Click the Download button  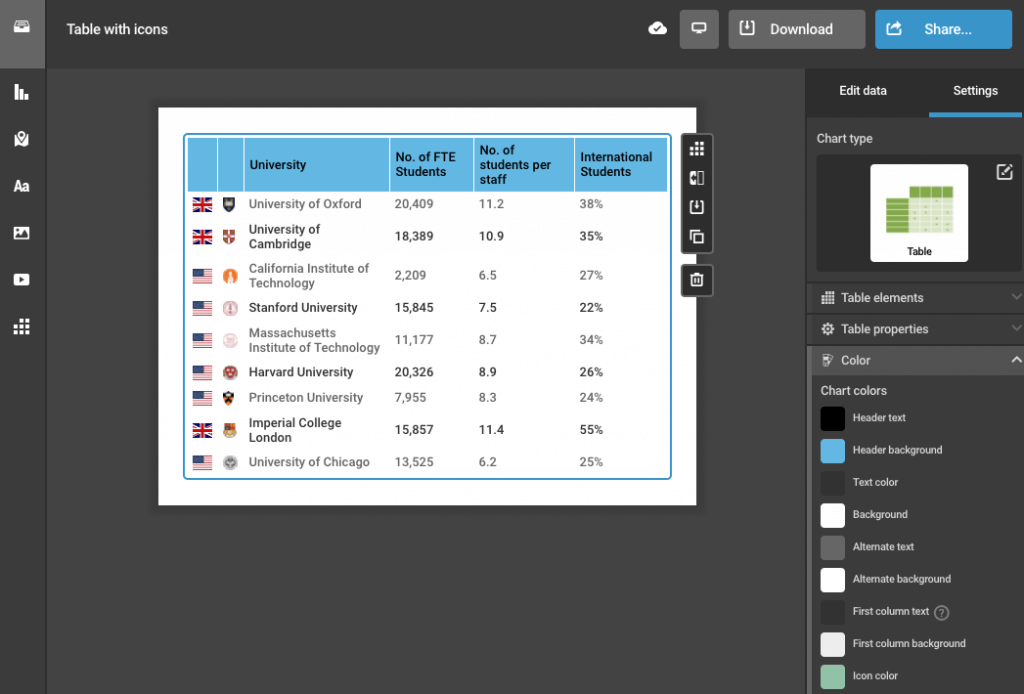(796, 29)
